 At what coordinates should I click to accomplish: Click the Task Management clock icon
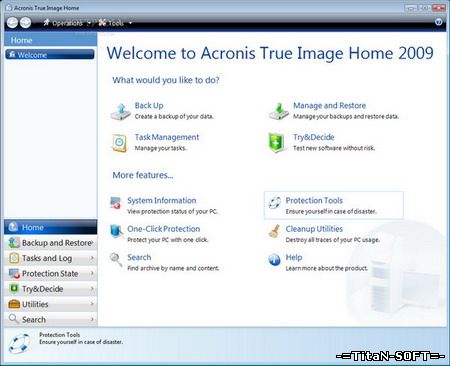tap(120, 143)
